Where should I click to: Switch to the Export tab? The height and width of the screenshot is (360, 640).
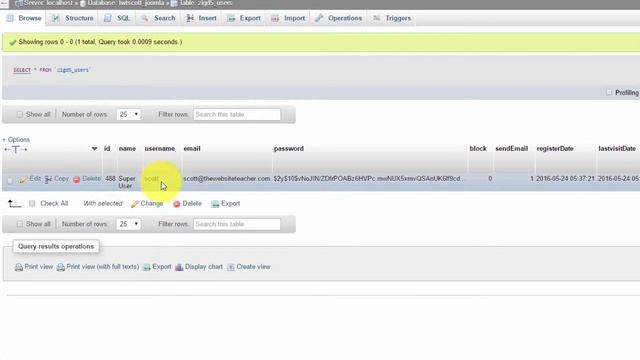244,18
